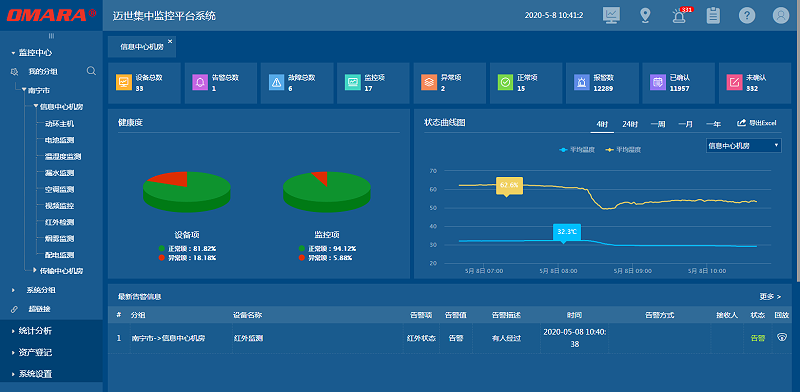800x392 pixels.
Task: Click the playback icon in alarm row
Action: pyautogui.click(x=782, y=337)
